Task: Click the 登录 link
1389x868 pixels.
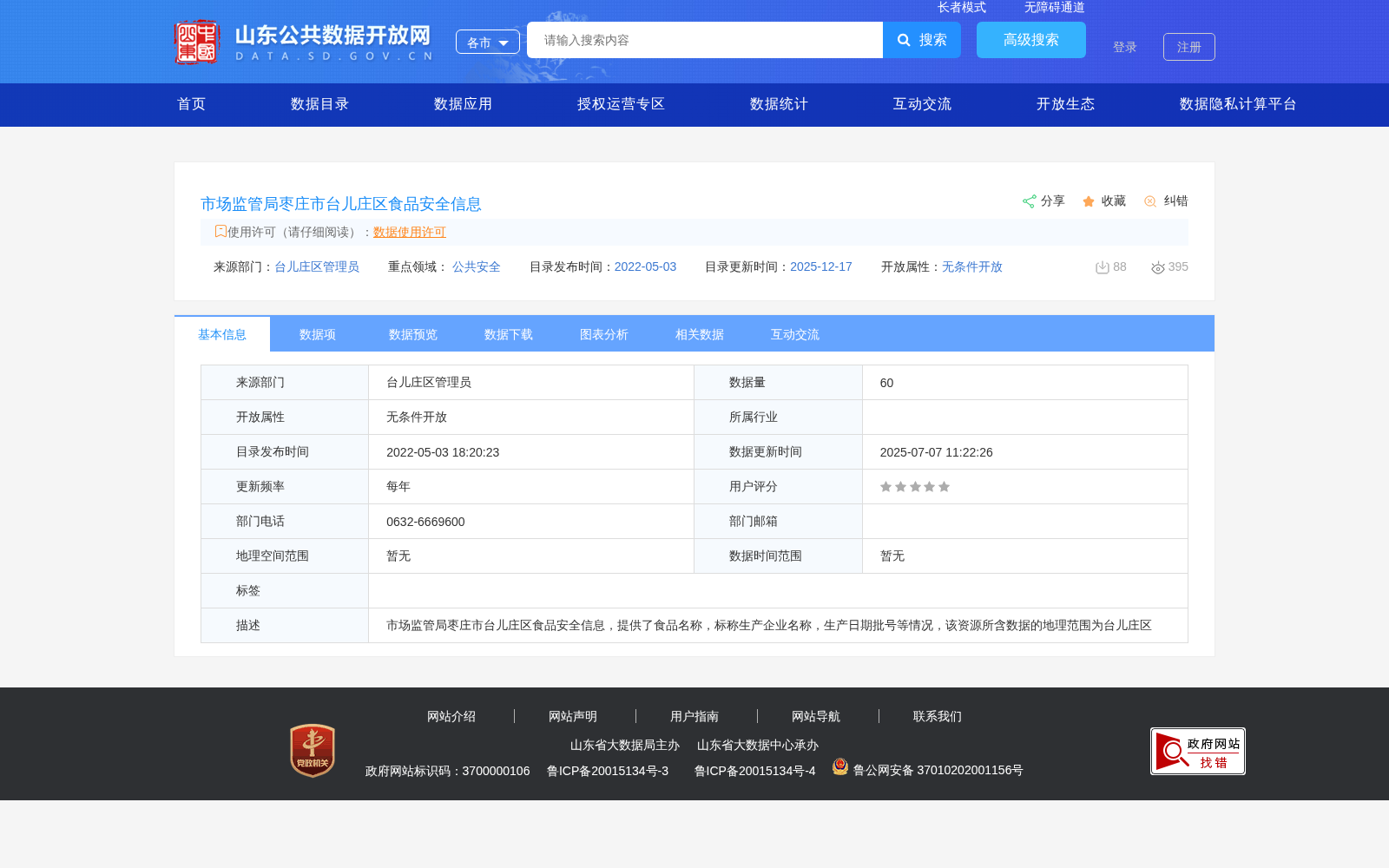Action: tap(1125, 47)
